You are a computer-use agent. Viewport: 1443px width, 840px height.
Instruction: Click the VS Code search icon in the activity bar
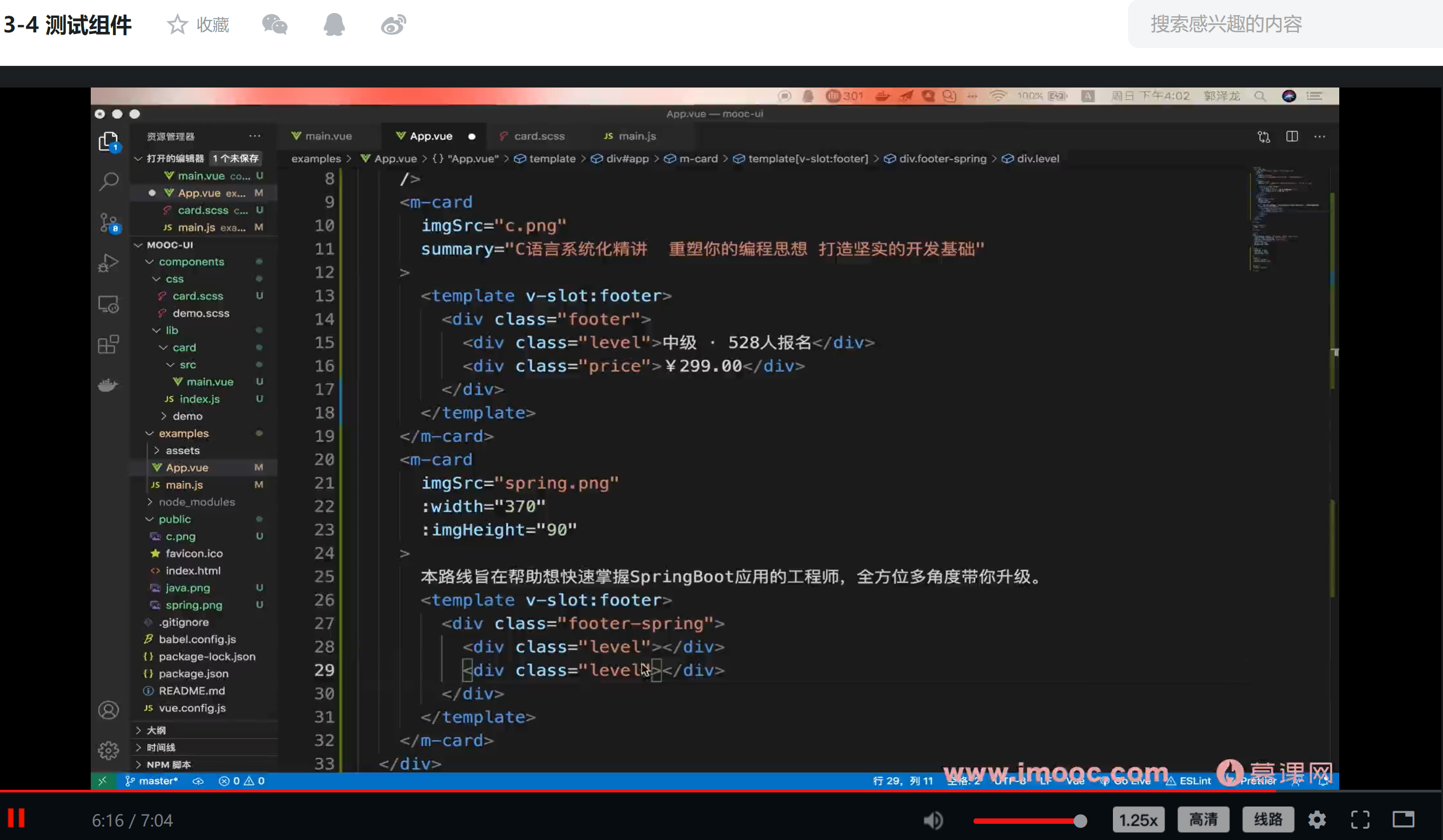(x=108, y=182)
